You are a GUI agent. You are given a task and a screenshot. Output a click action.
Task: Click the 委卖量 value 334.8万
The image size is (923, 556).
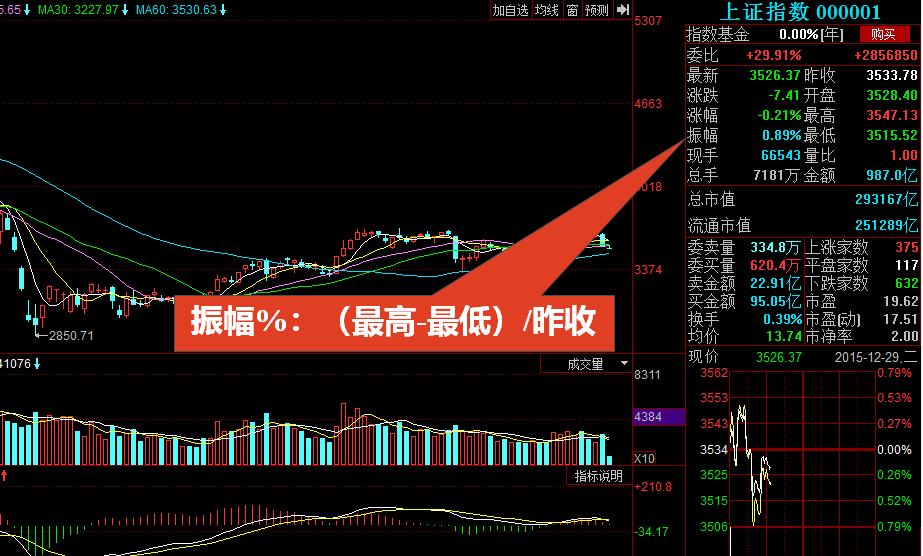[776, 248]
